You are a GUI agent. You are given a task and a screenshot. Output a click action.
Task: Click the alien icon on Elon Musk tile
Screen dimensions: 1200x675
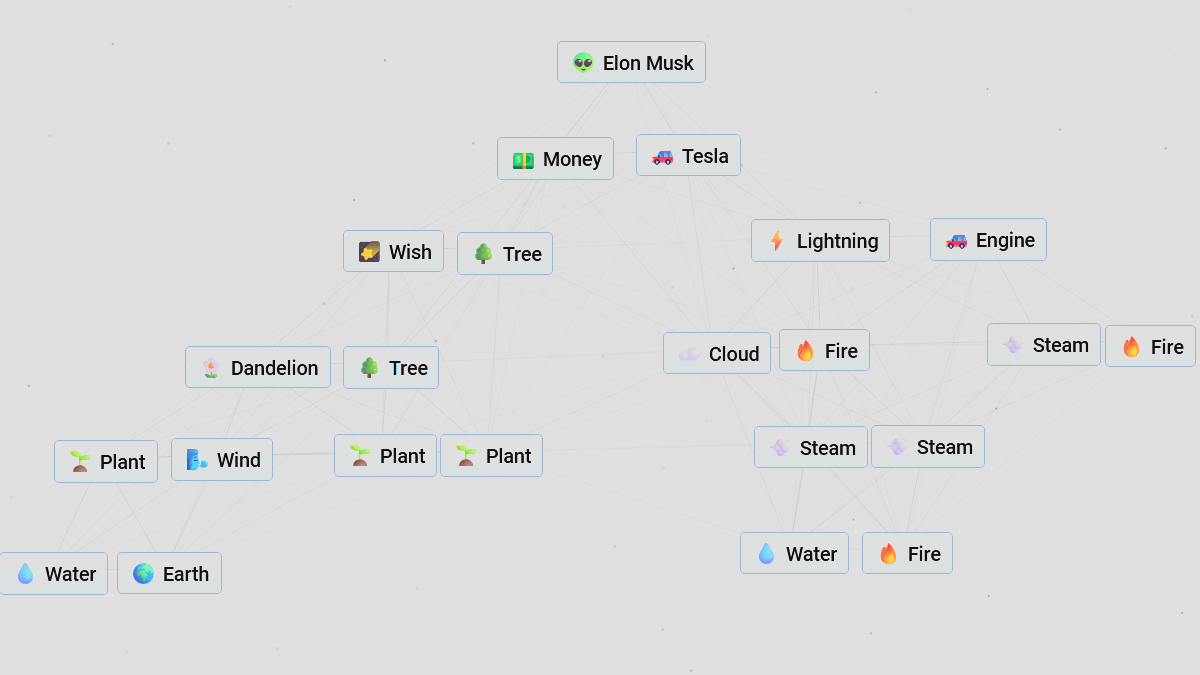581,62
